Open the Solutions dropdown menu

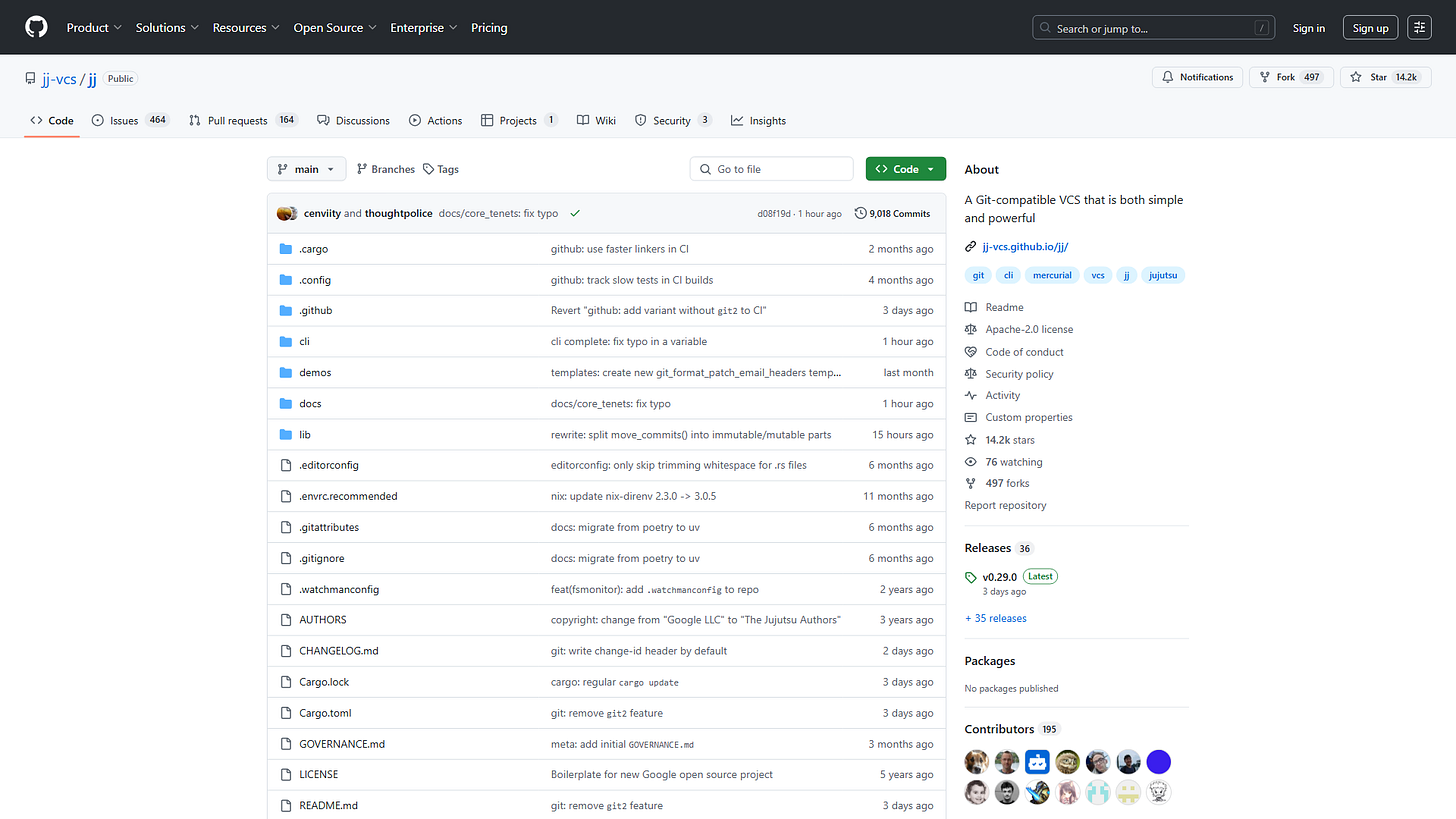[167, 28]
